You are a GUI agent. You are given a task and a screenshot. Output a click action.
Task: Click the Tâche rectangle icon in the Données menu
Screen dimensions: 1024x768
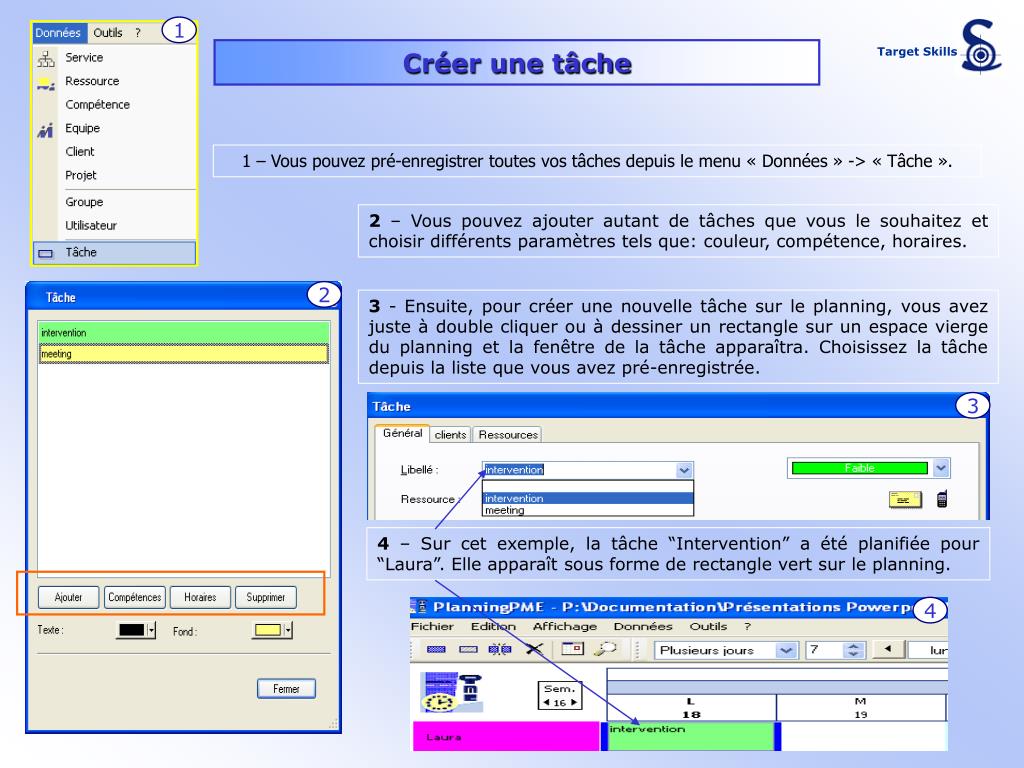click(x=45, y=253)
